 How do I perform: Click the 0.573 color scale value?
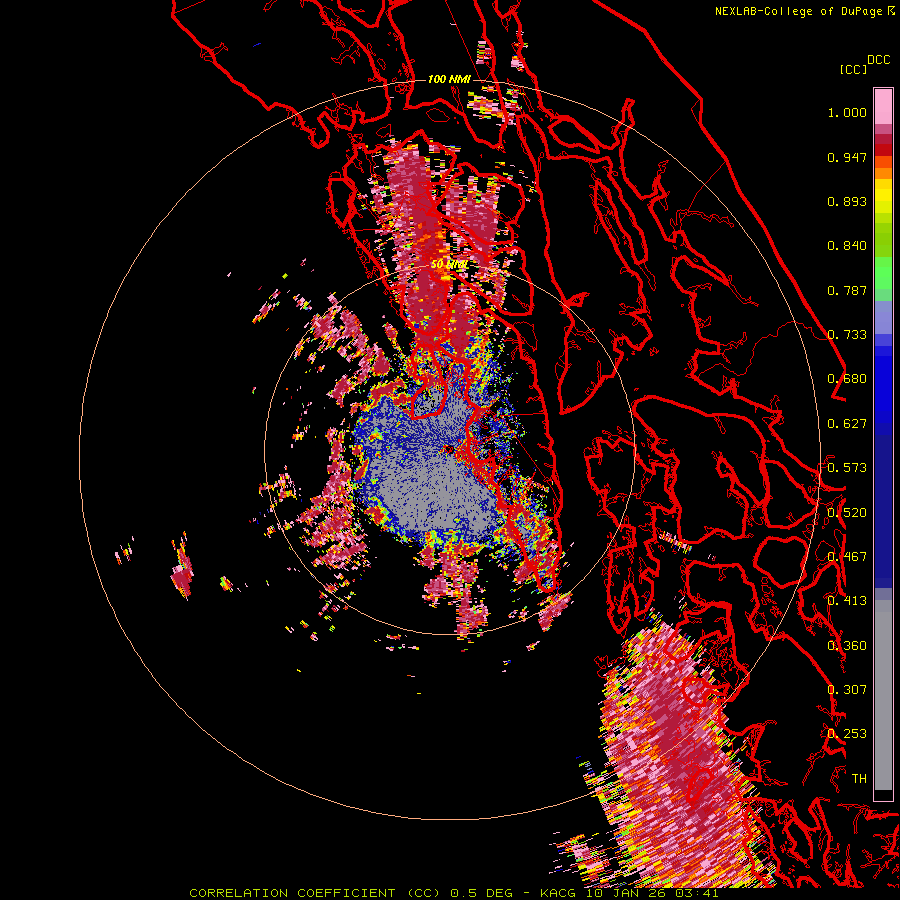847,468
